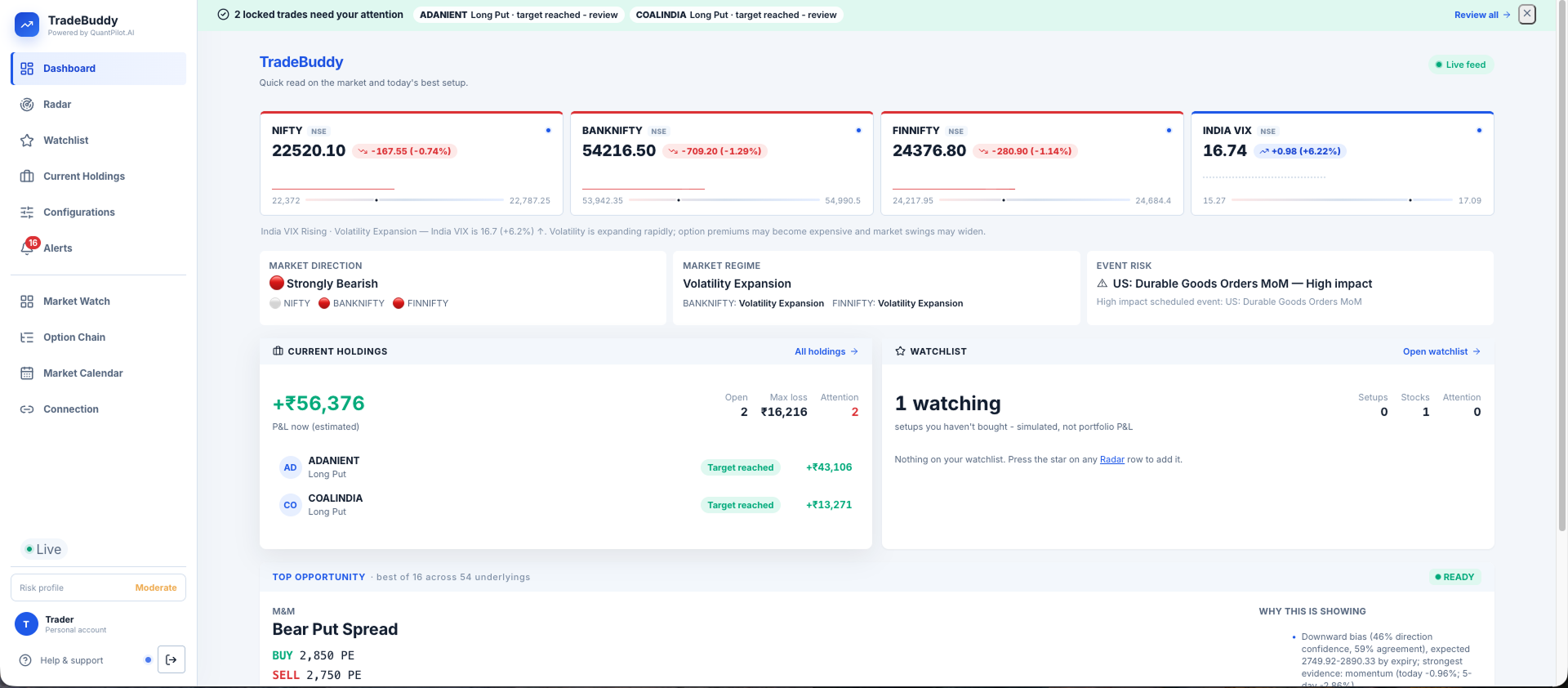The image size is (1568, 688).
Task: Open the All holdings link
Action: (826, 351)
